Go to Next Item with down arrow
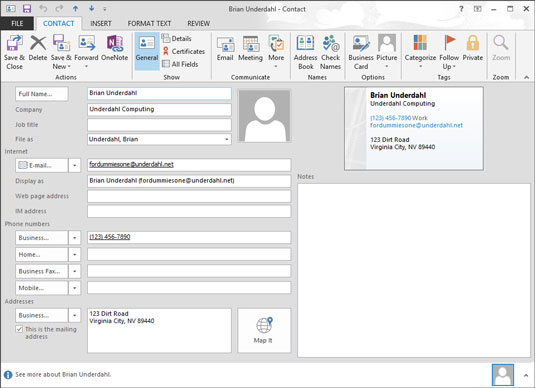The width and height of the screenshot is (535, 388). pos(91,9)
